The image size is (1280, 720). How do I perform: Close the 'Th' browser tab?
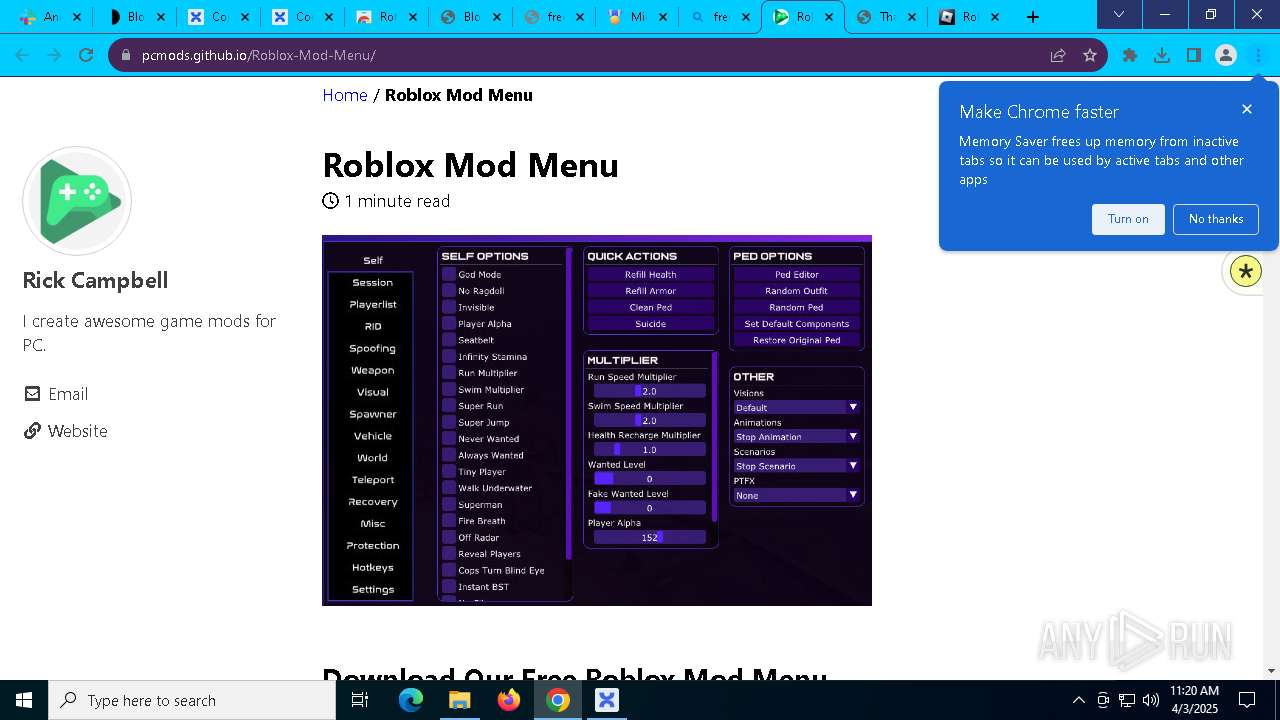pyautogui.click(x=911, y=17)
